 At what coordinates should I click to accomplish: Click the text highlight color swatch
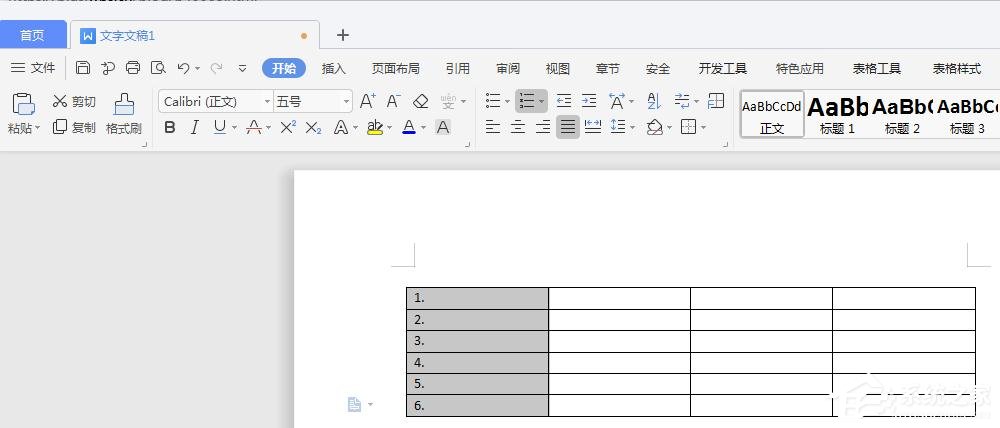coord(373,127)
